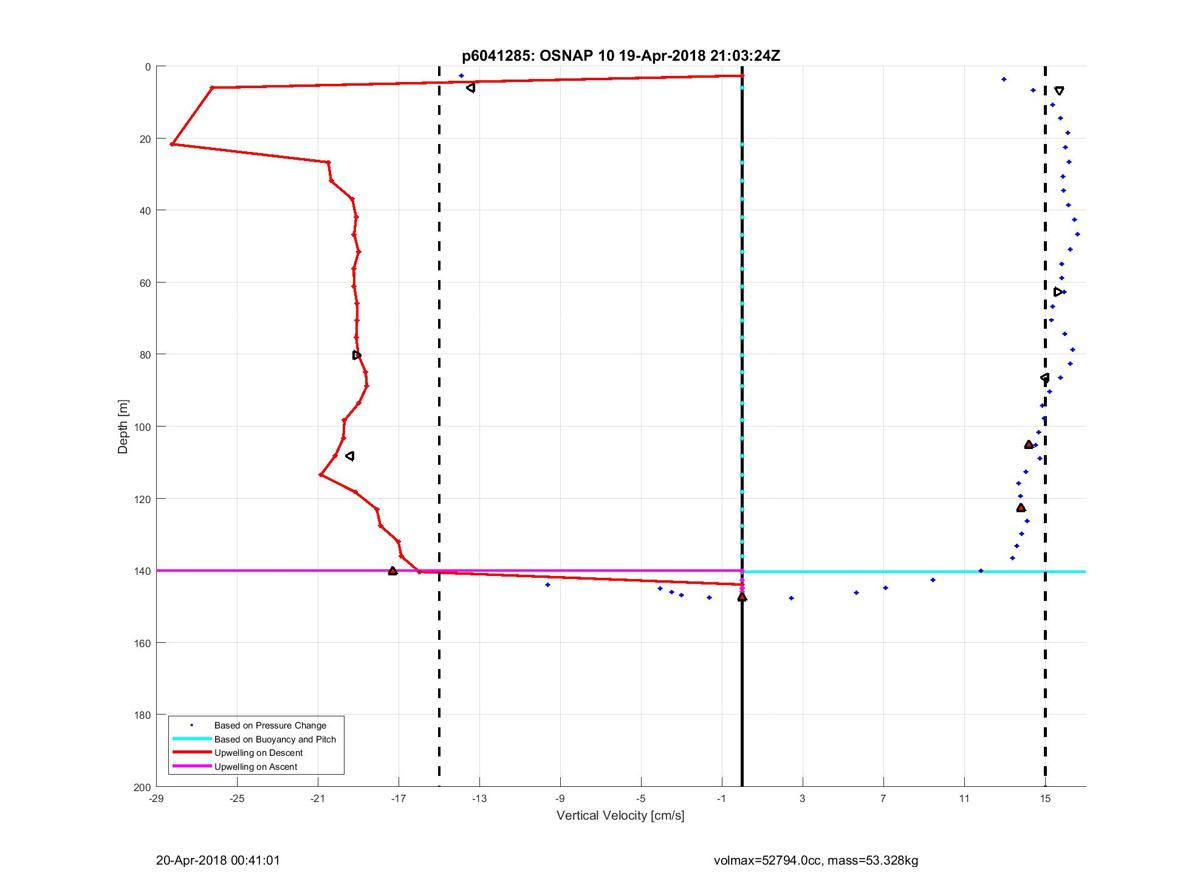Click depth axis tick label '20'
Image resolution: width=1200 pixels, height=885 pixels.
[x=145, y=139]
